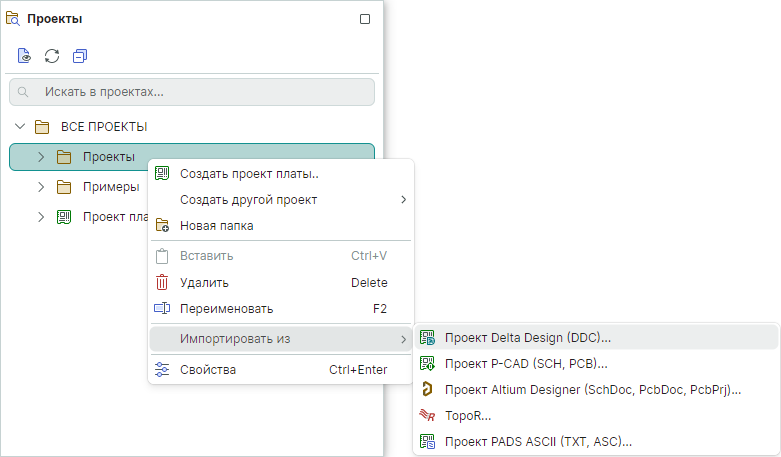This screenshot has width=781, height=457.
Task: Select the Примеры folder in tree
Action: pos(110,187)
